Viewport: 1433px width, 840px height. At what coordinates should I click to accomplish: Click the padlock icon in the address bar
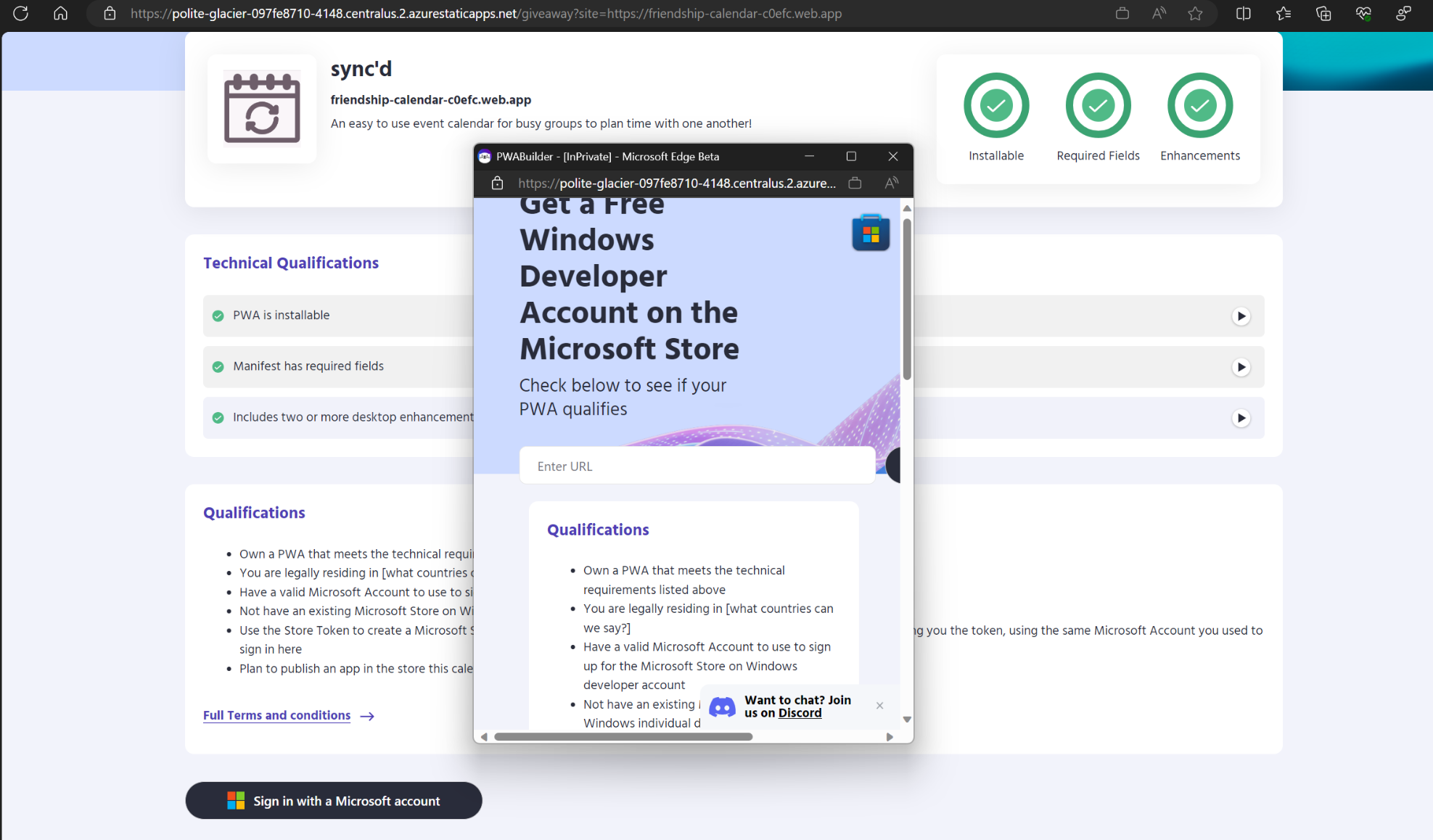tap(109, 13)
